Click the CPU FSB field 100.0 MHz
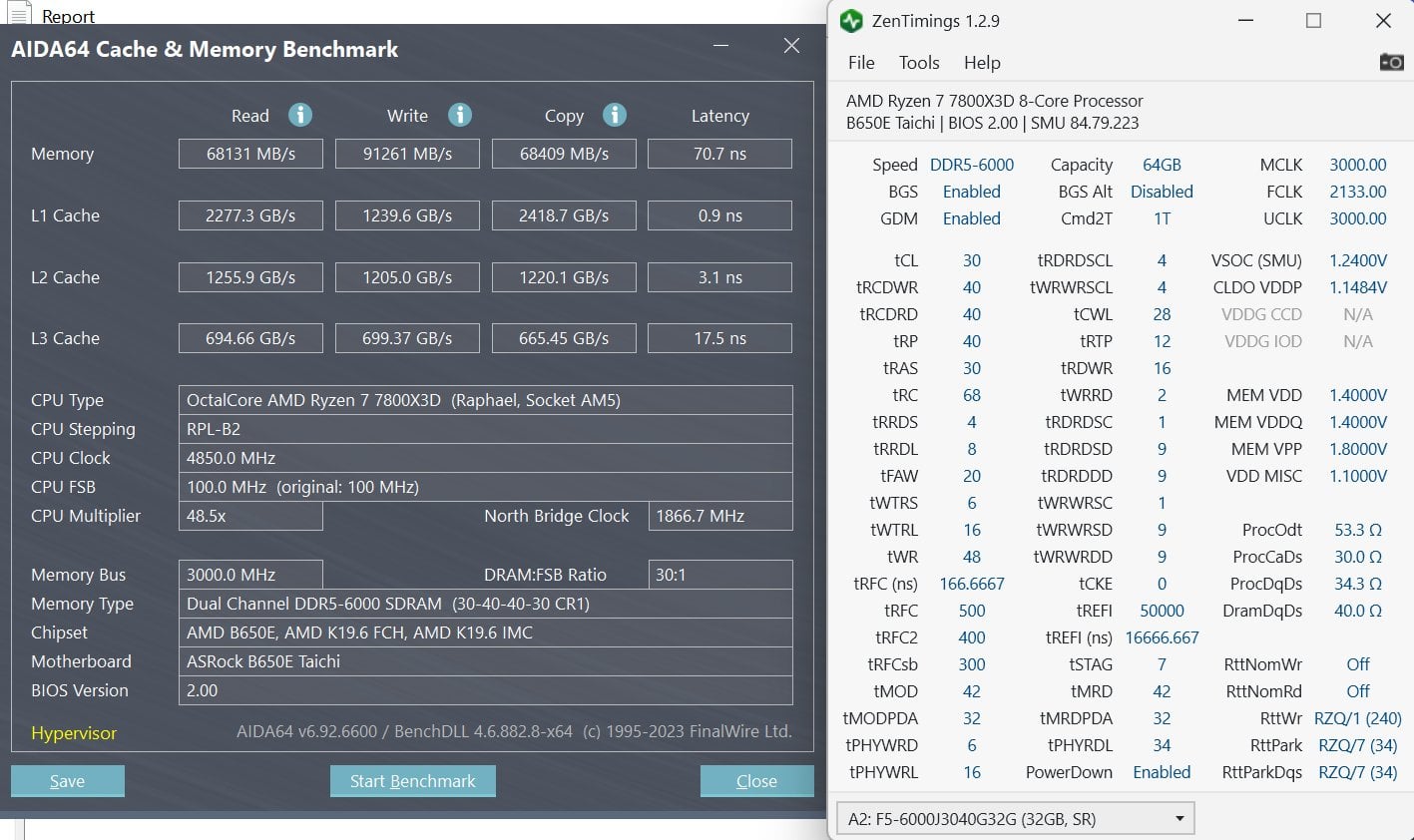1414x840 pixels. click(486, 487)
